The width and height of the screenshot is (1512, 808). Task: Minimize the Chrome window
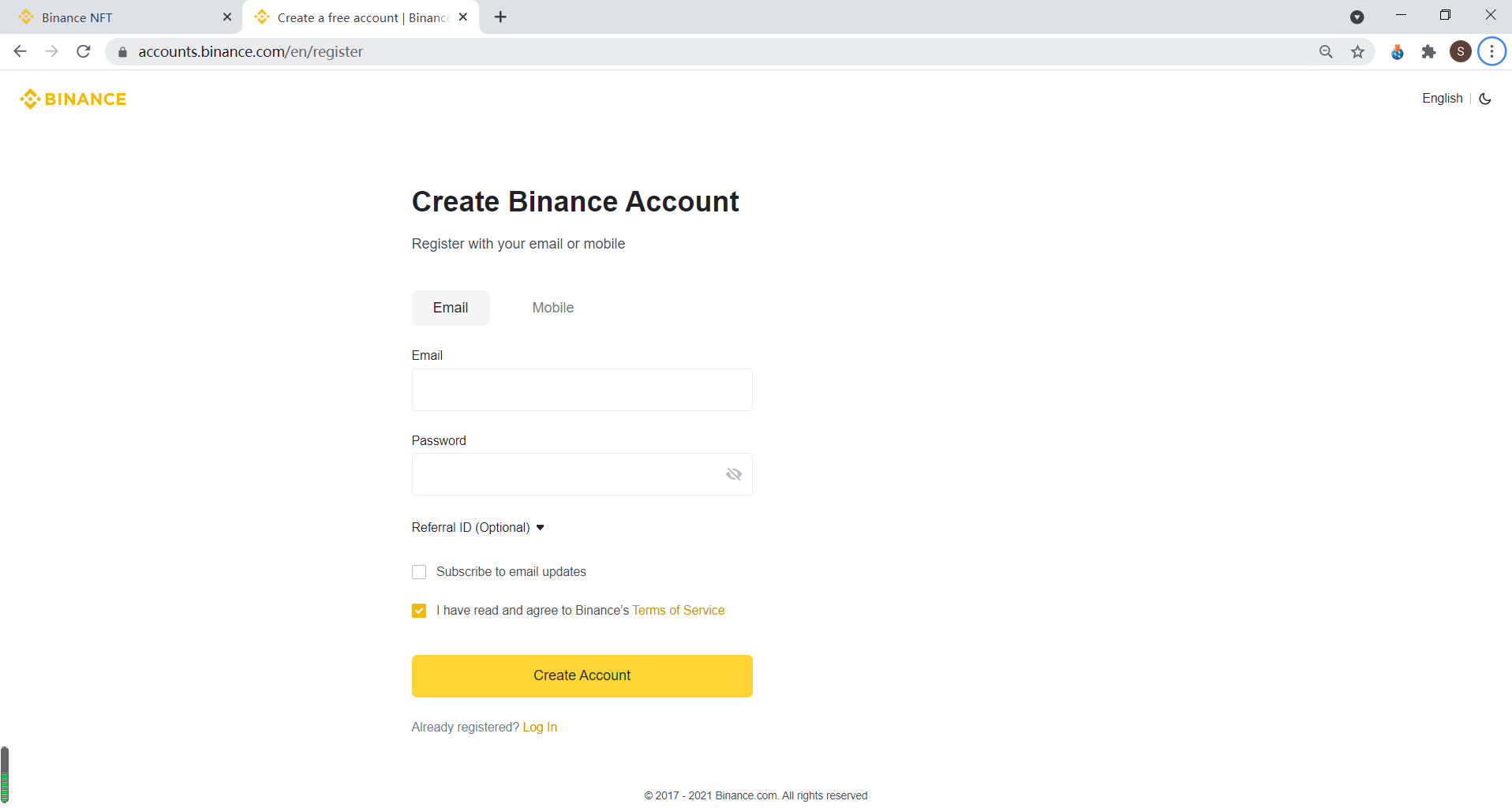[x=1401, y=15]
